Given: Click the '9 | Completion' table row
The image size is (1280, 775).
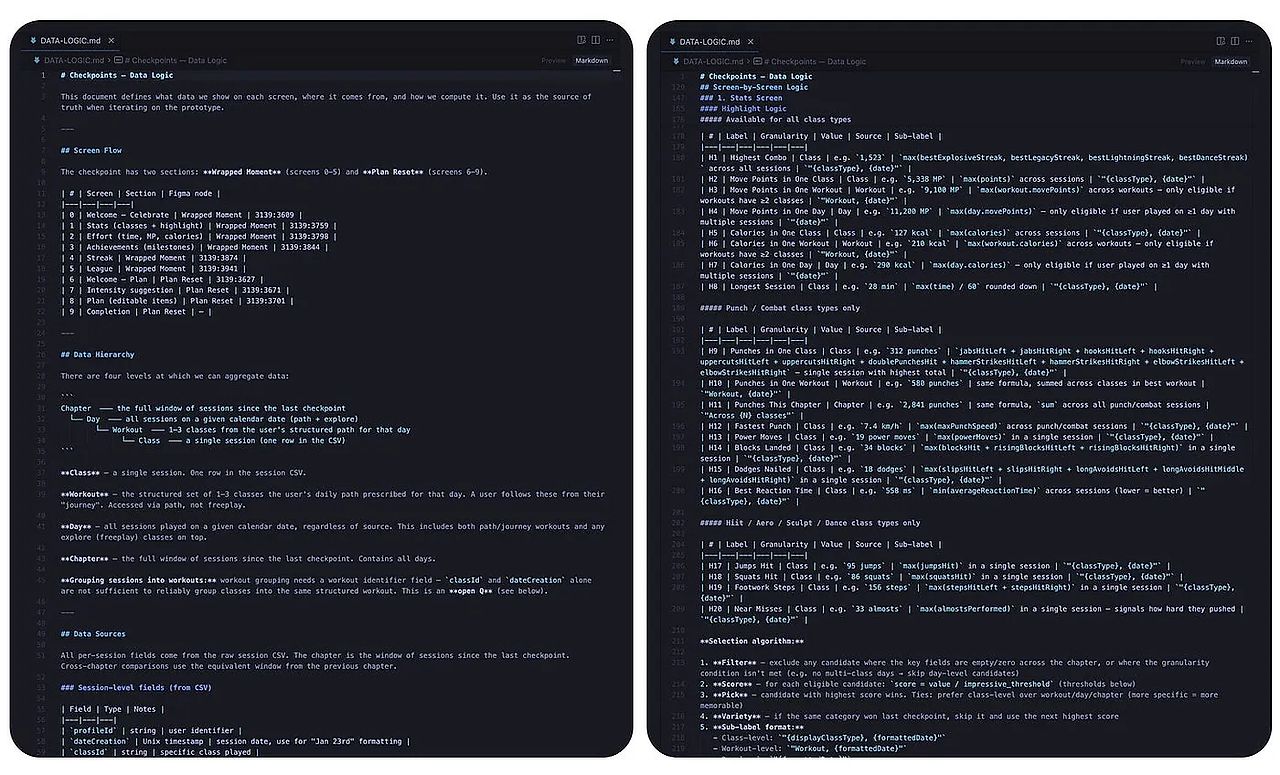Looking at the screenshot, I should pyautogui.click(x=137, y=311).
